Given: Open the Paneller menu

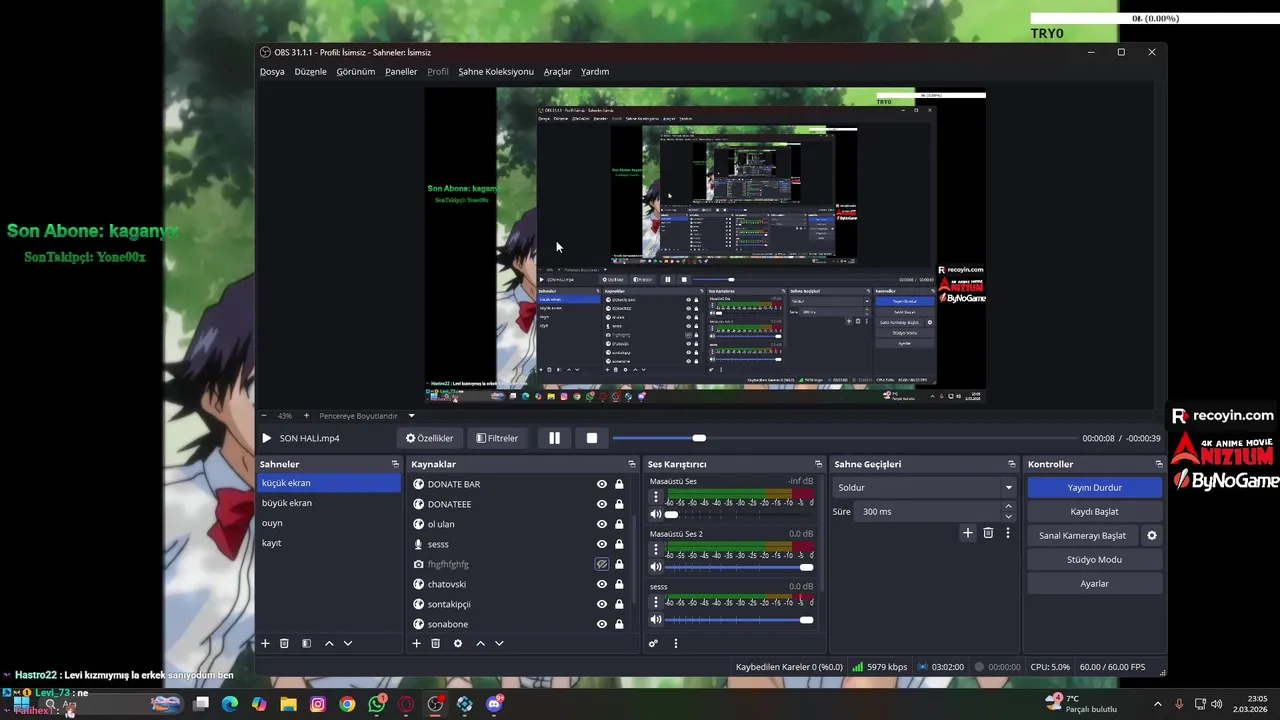Looking at the screenshot, I should click(401, 72).
